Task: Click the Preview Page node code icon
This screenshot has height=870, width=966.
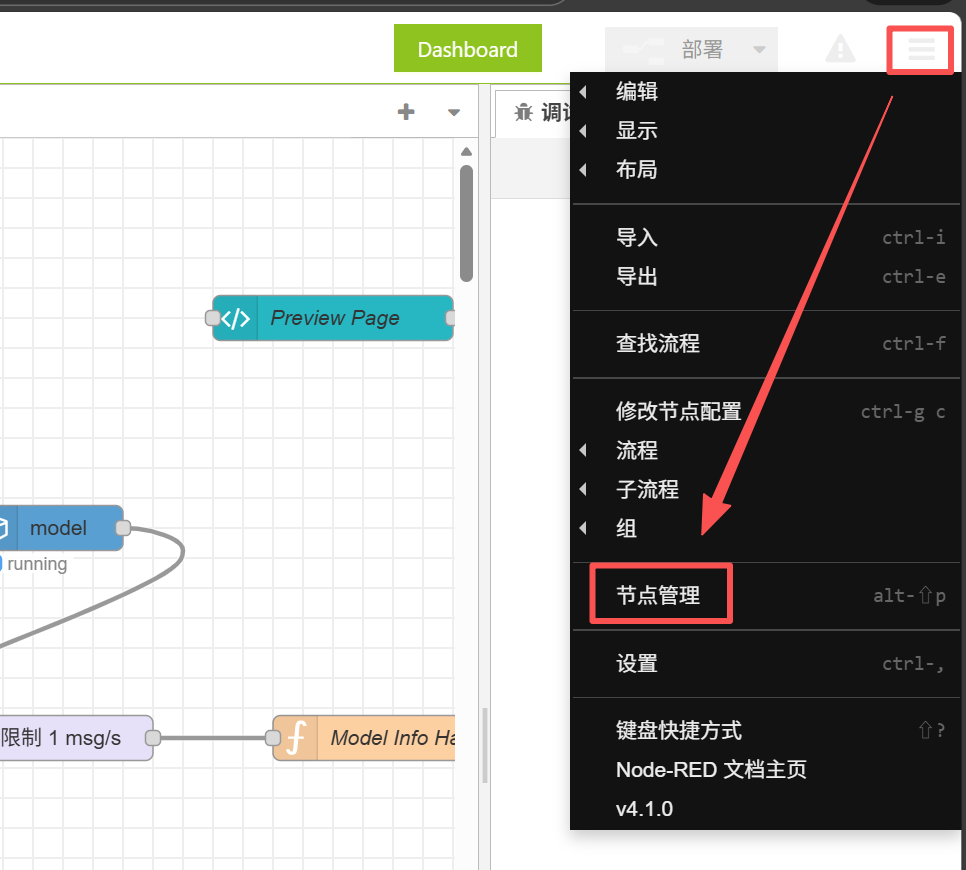Action: pyautogui.click(x=236, y=318)
